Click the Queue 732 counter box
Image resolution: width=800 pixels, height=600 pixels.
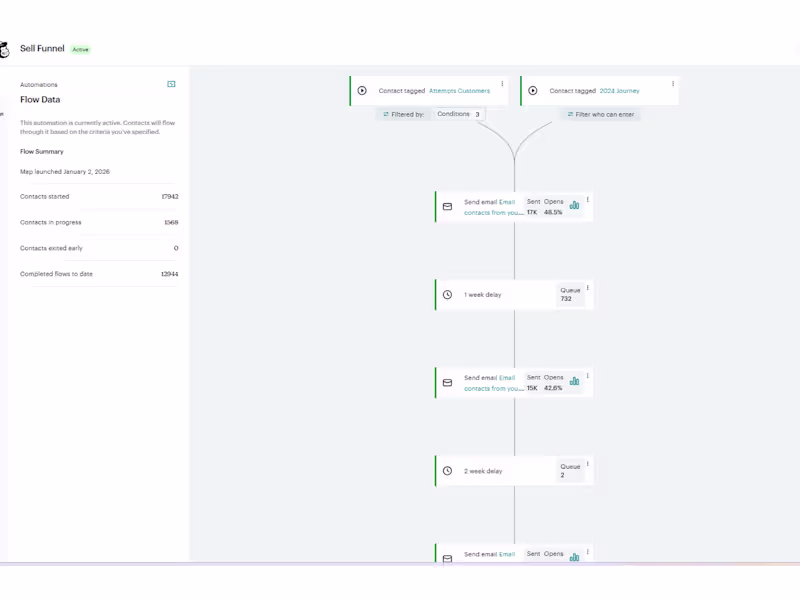(x=570, y=294)
